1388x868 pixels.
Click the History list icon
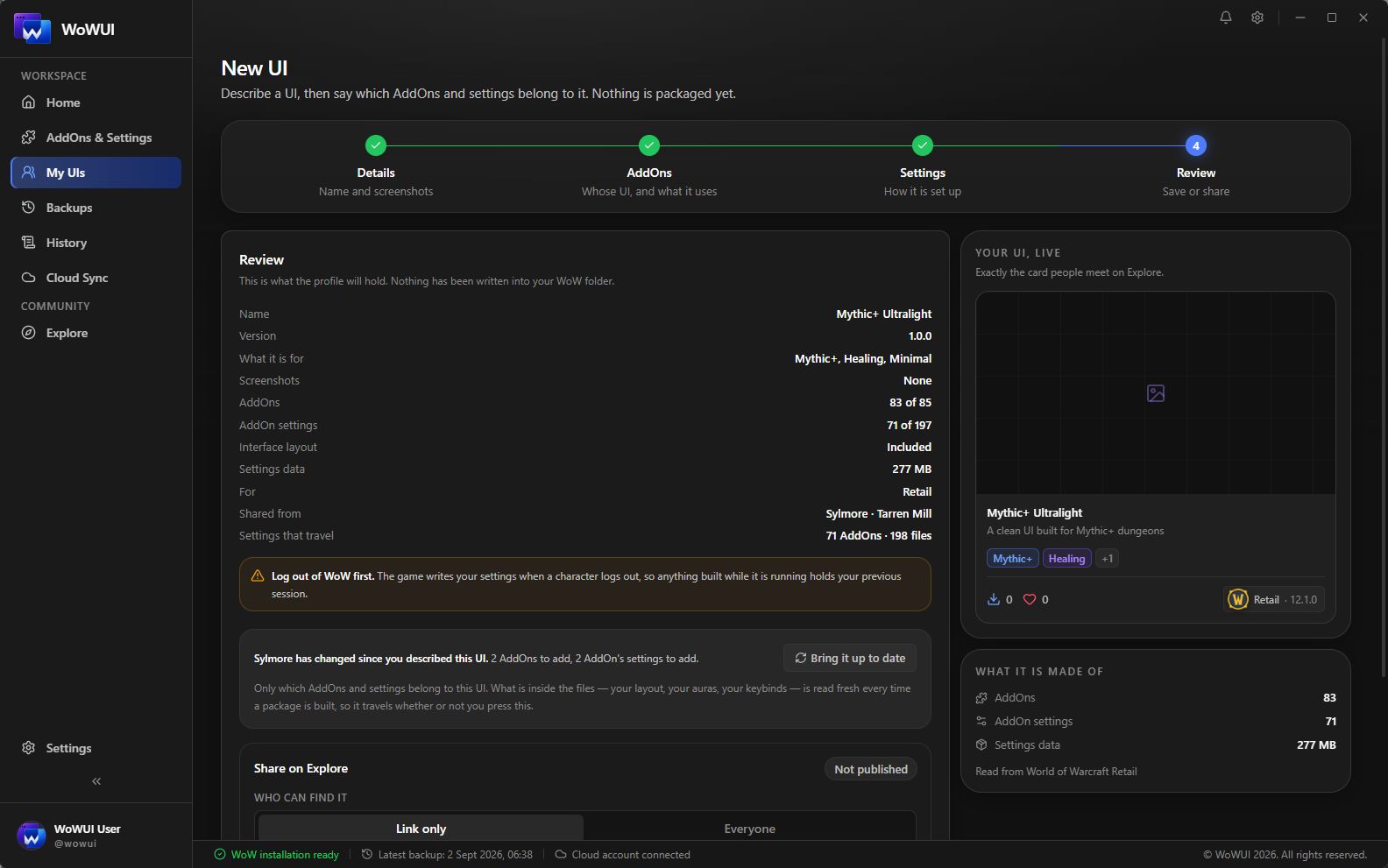(29, 243)
